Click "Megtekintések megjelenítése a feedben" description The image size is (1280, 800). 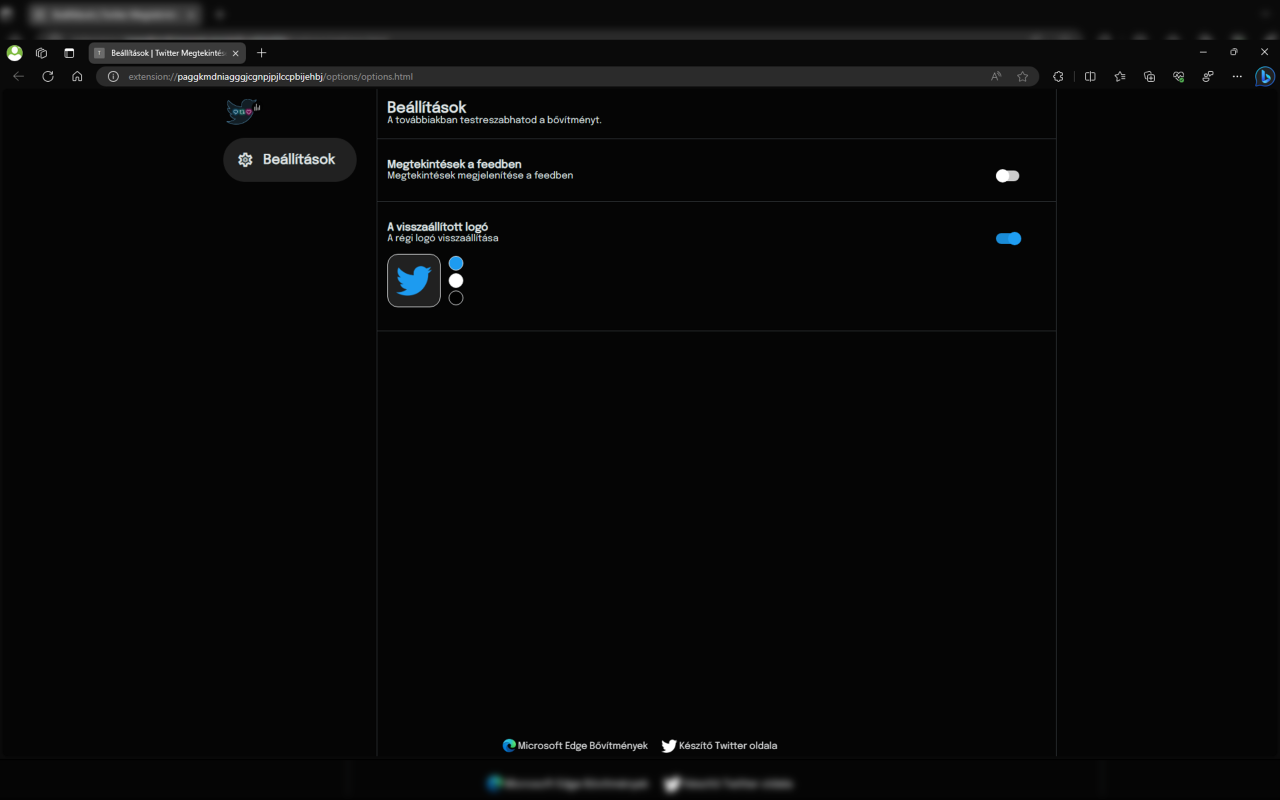[480, 175]
